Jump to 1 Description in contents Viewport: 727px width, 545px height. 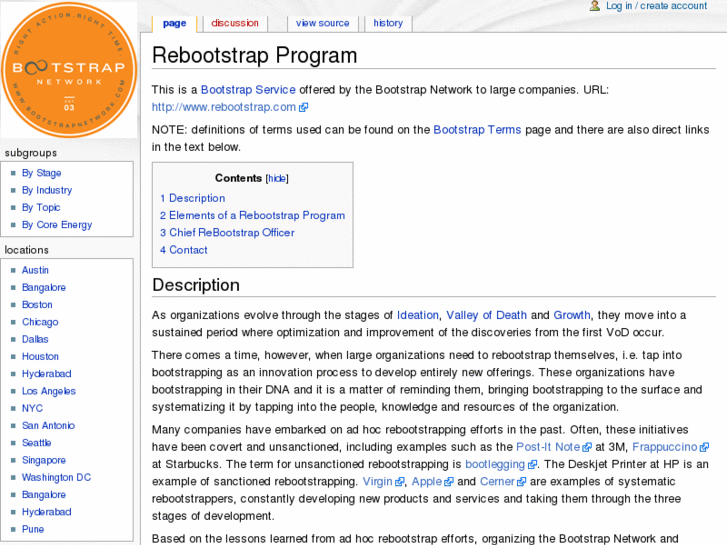pyautogui.click(x=192, y=198)
